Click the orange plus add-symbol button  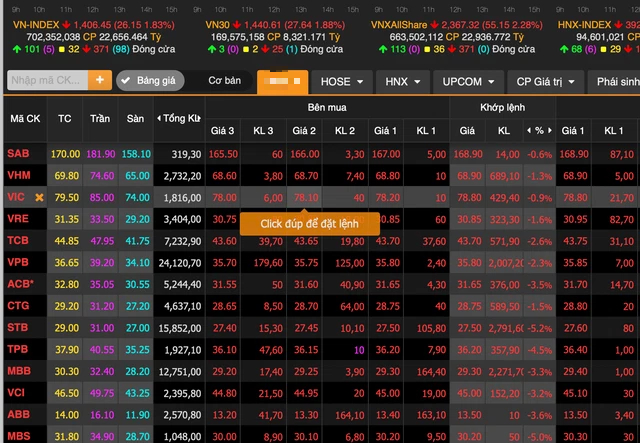(x=98, y=81)
